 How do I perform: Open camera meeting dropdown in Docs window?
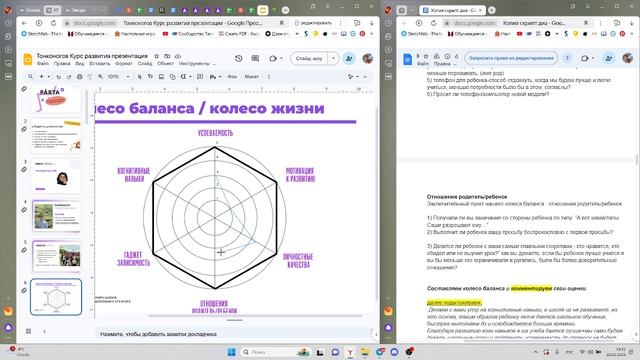pyautogui.click(x=593, y=58)
